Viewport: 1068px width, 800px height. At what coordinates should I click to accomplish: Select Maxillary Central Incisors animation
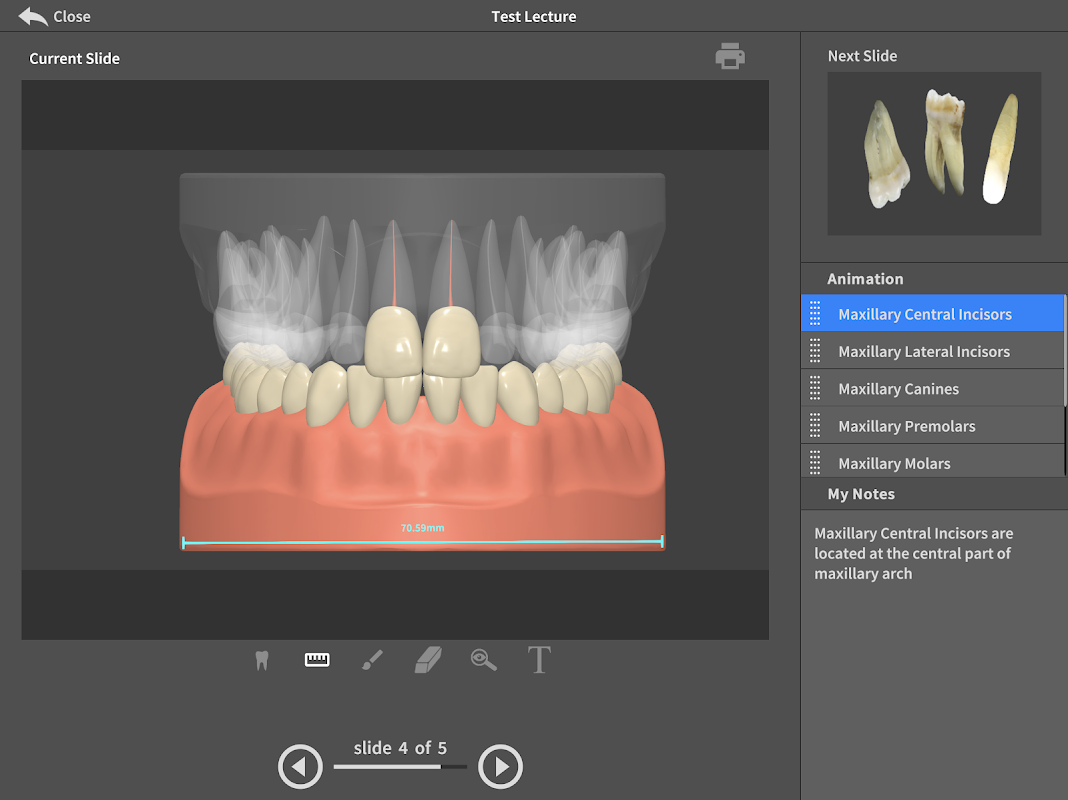pos(924,314)
